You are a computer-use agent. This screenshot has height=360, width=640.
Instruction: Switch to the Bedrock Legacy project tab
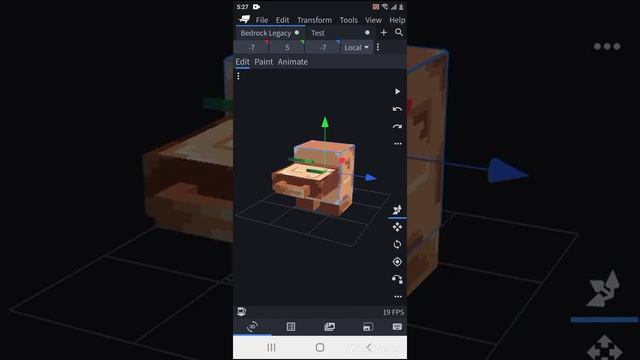pyautogui.click(x=270, y=33)
